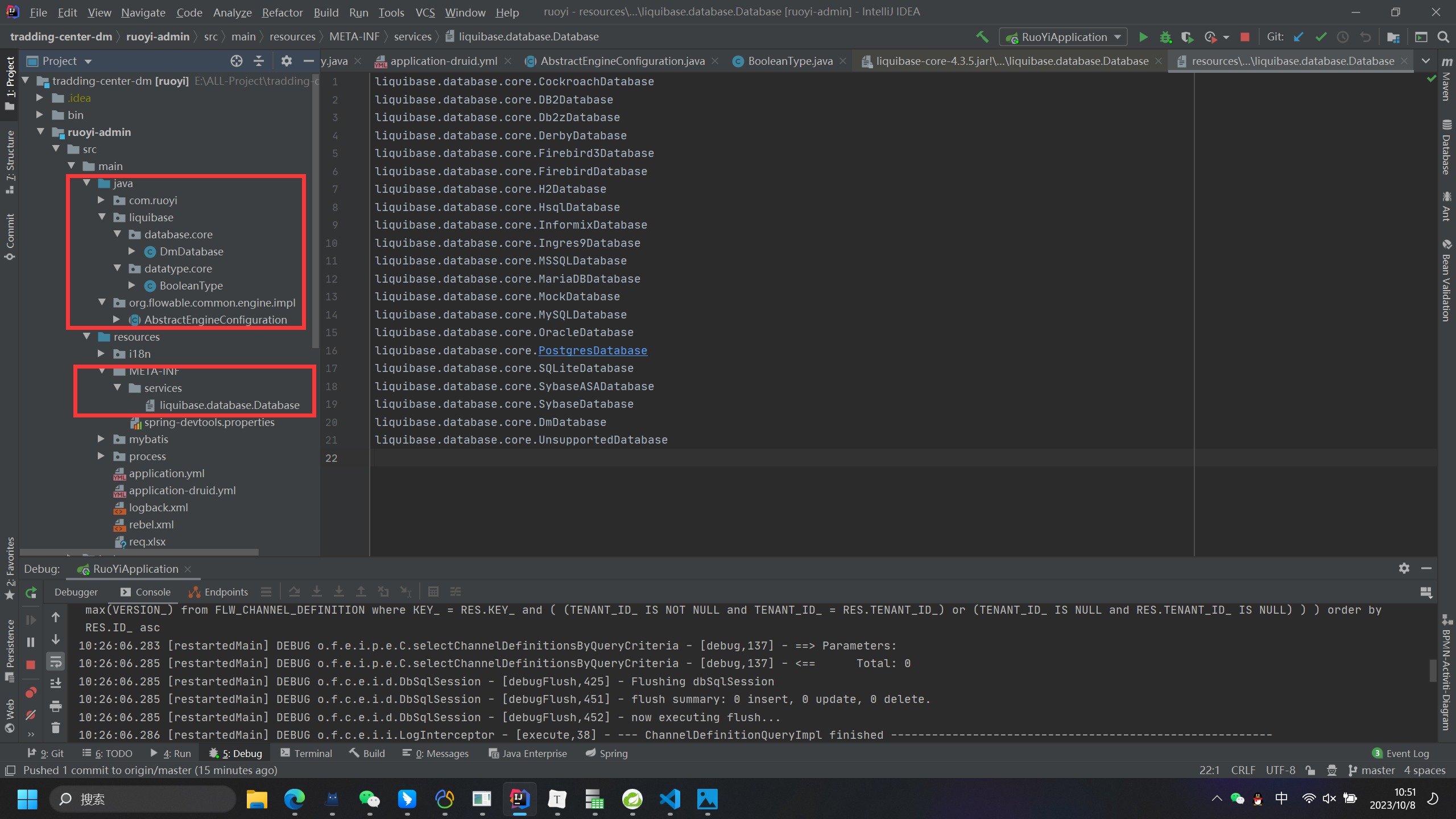
Task: Open Project panel settings gear
Action: [286, 61]
